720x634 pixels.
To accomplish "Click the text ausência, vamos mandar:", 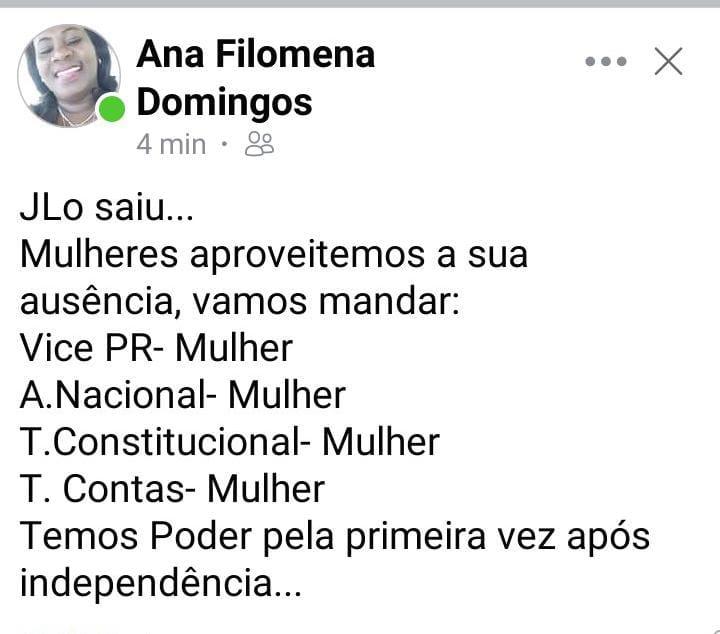I will [x=240, y=302].
